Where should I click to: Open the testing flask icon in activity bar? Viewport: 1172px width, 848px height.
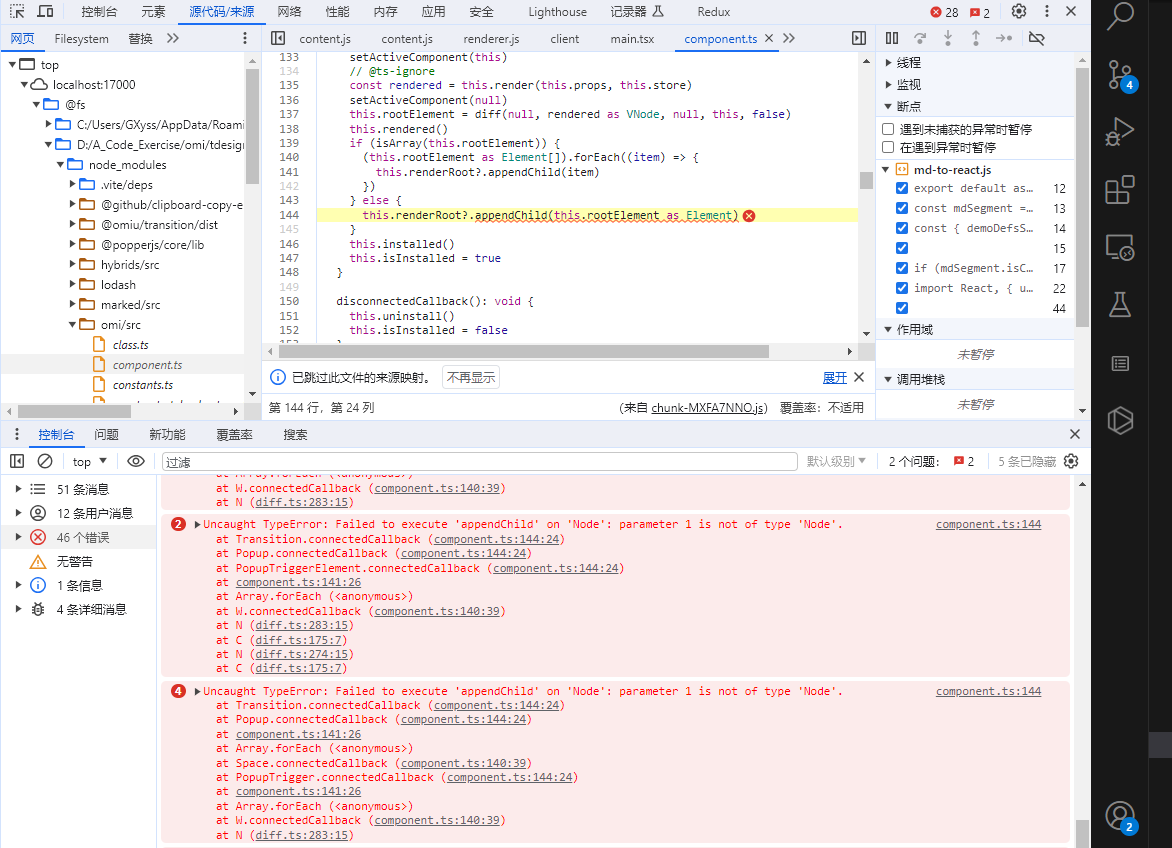point(1120,305)
